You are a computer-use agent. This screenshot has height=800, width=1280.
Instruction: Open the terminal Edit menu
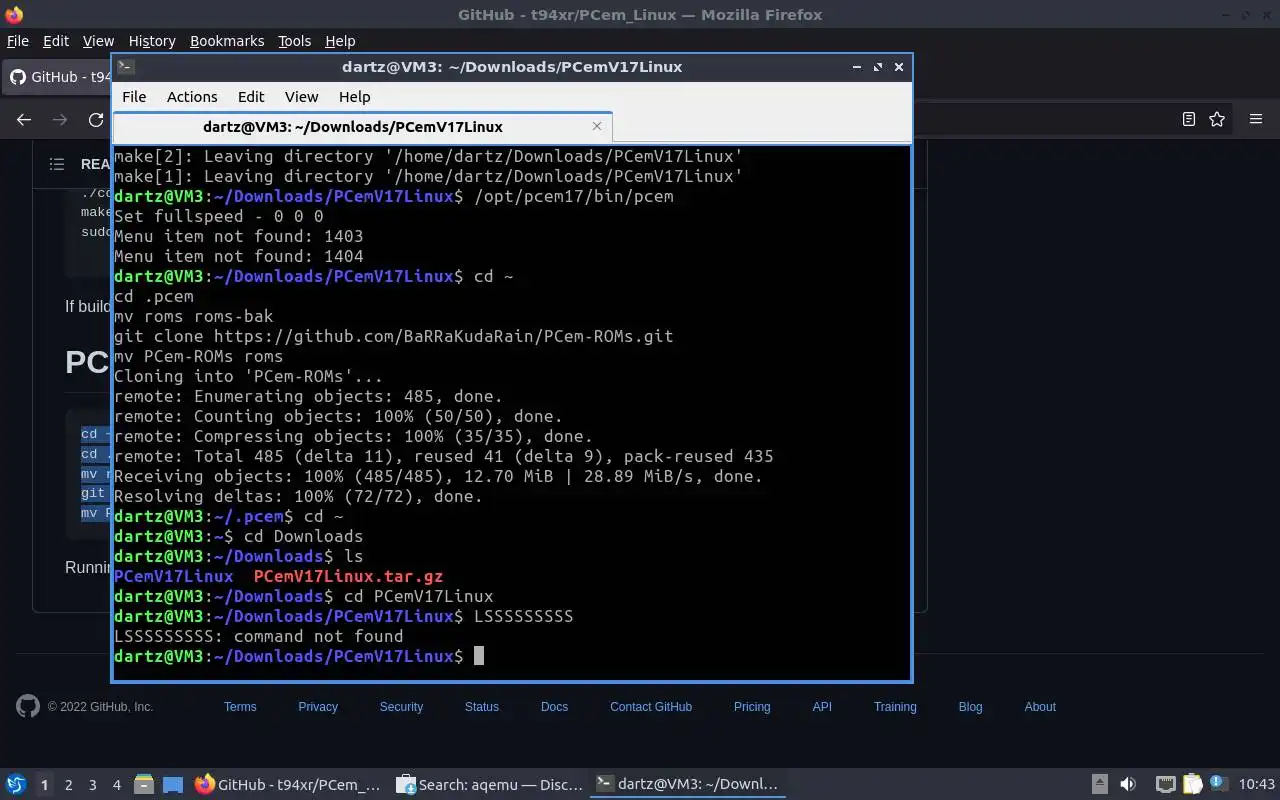[x=251, y=97]
